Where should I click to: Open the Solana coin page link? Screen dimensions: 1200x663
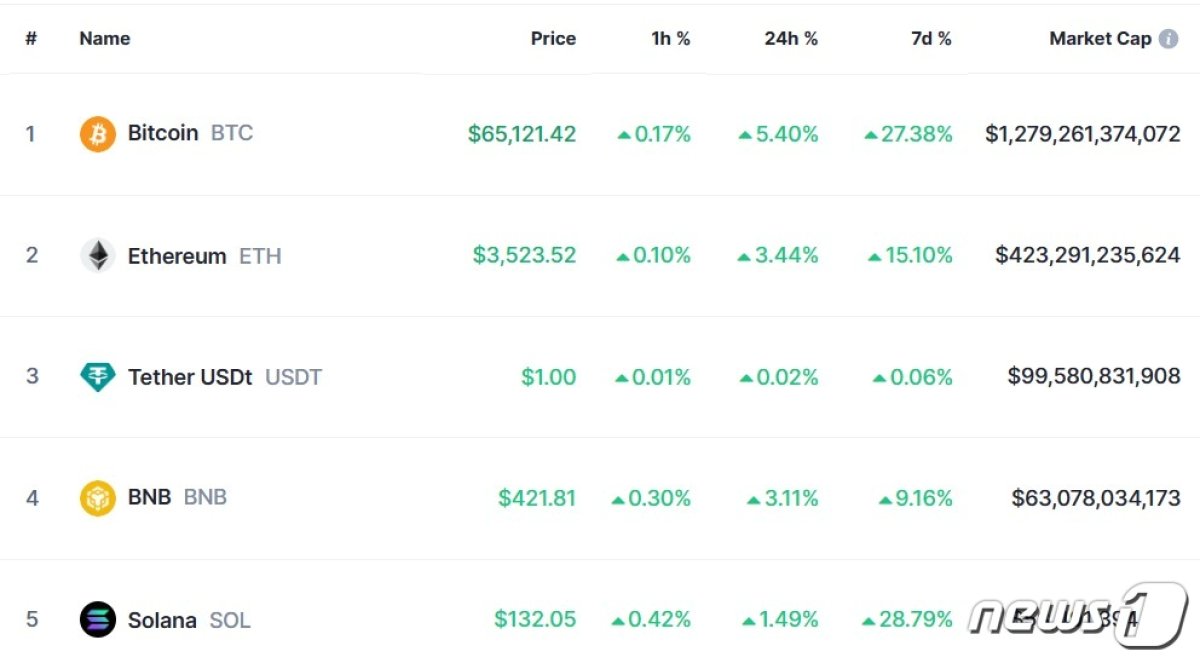[x=162, y=620]
